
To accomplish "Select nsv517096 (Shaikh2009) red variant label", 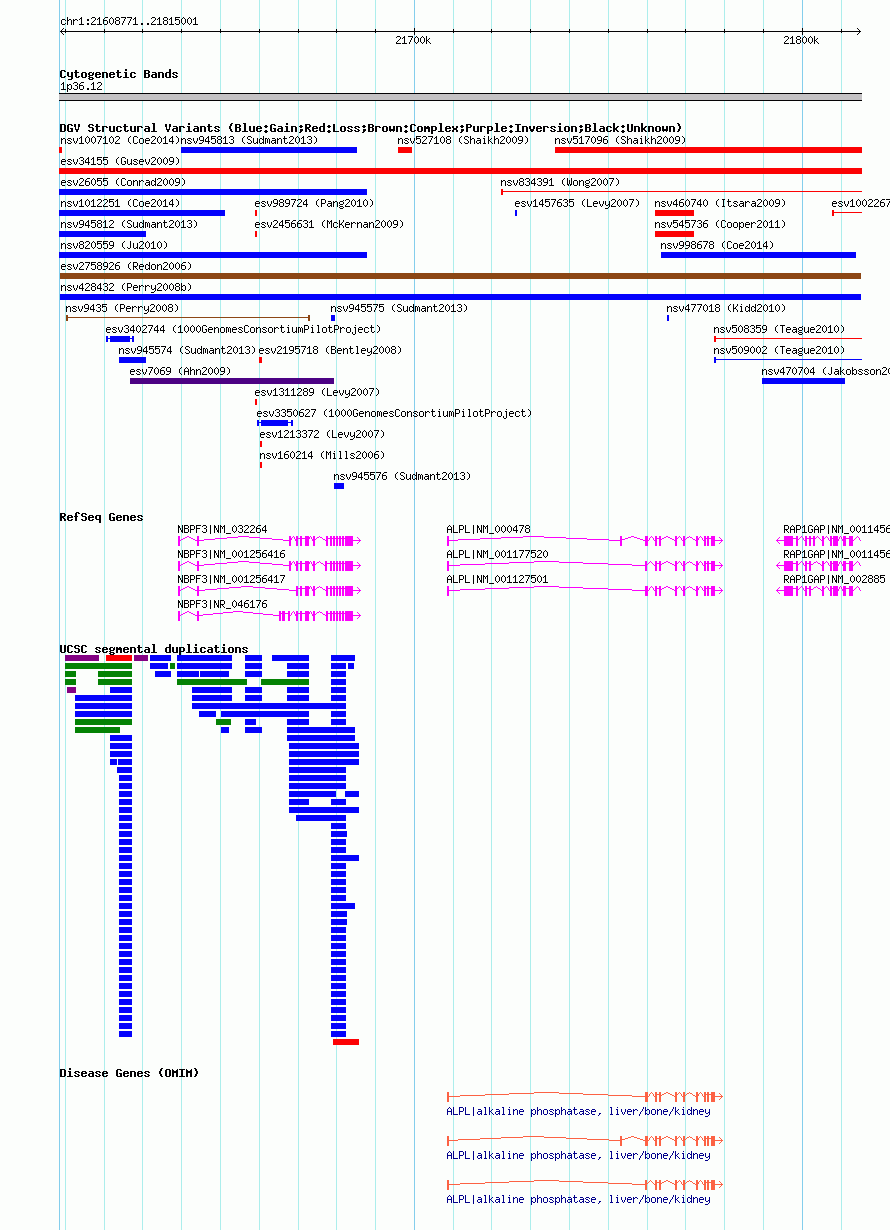I will point(620,140).
